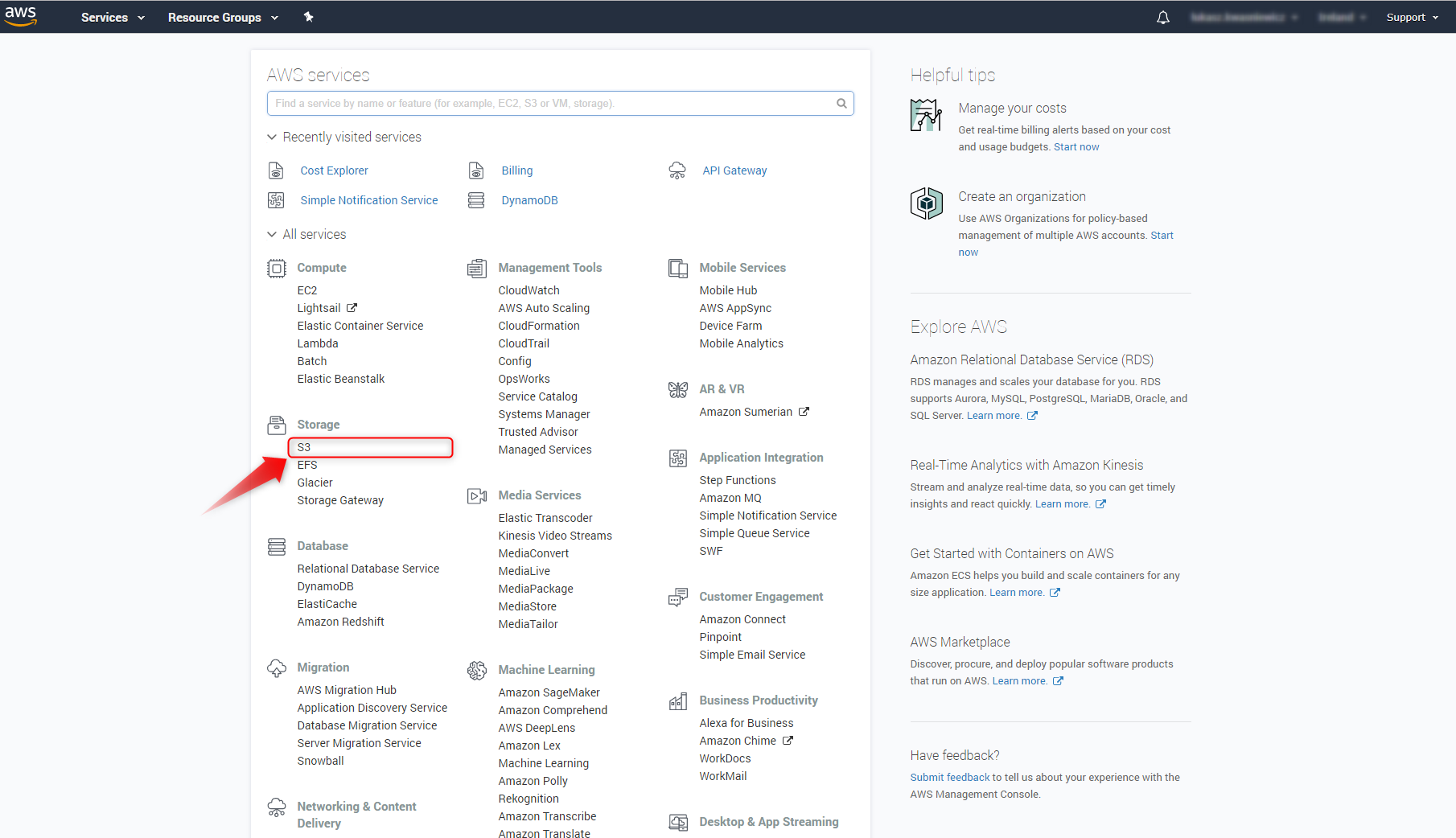Click the AR & VR category icon

tap(678, 389)
